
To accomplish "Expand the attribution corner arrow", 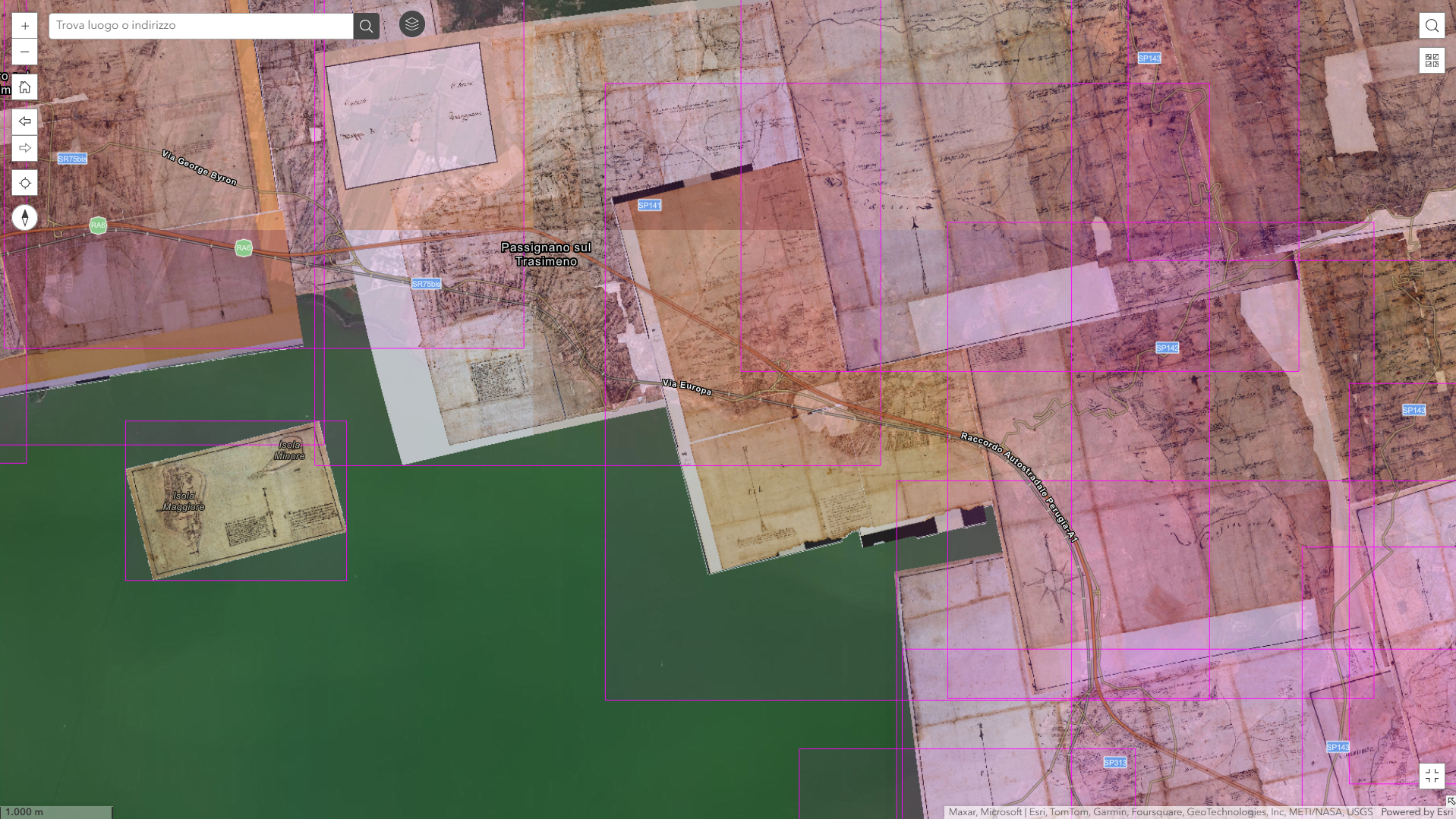I will coord(1451,801).
